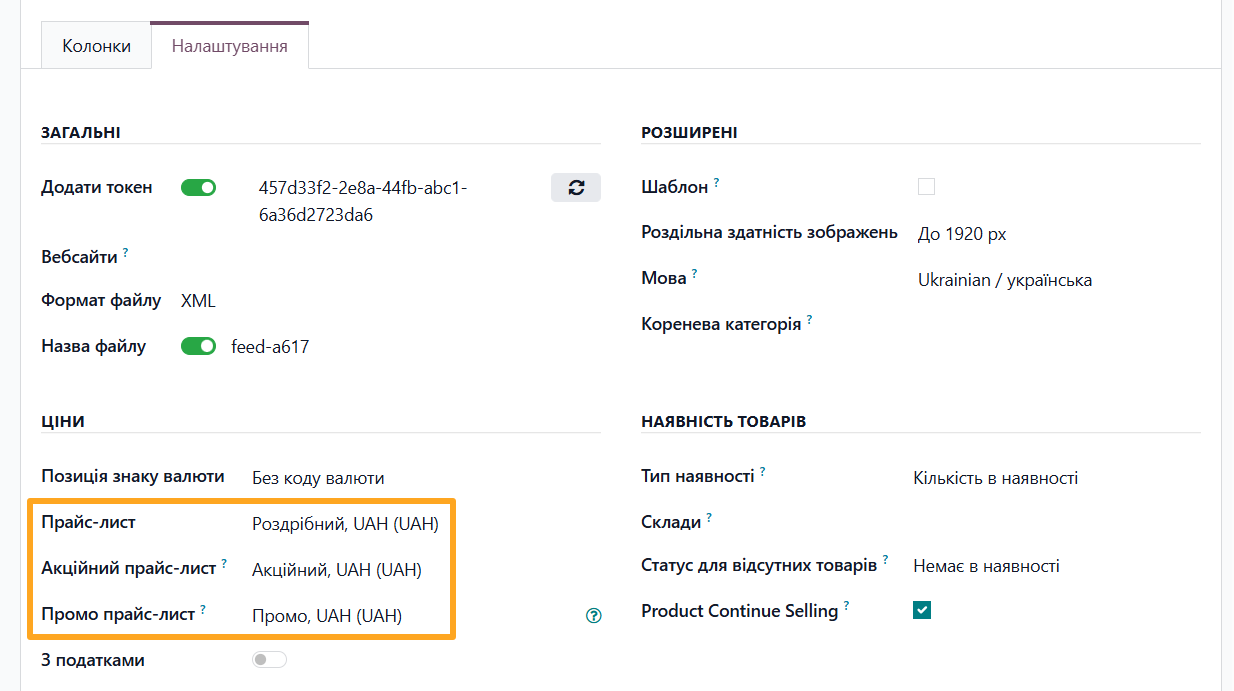The height and width of the screenshot is (691, 1234).
Task: Change Прайс-лист Роздрібний, UAH selection
Action: pyautogui.click(x=346, y=523)
